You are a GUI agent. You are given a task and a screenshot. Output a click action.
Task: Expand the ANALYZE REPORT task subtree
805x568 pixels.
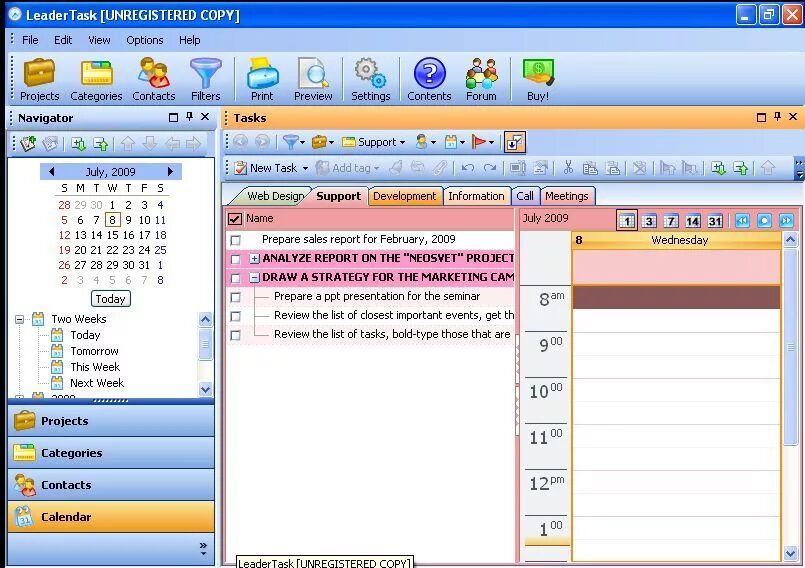pyautogui.click(x=255, y=258)
